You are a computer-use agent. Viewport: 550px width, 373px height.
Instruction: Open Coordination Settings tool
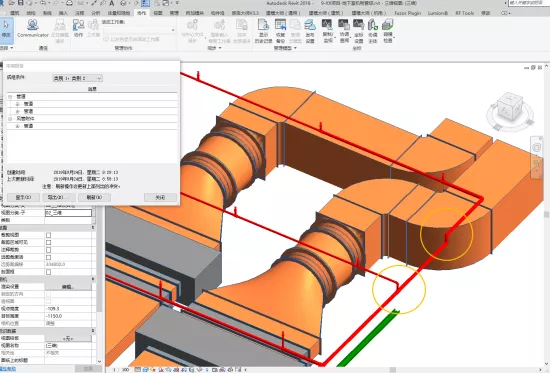click(358, 31)
